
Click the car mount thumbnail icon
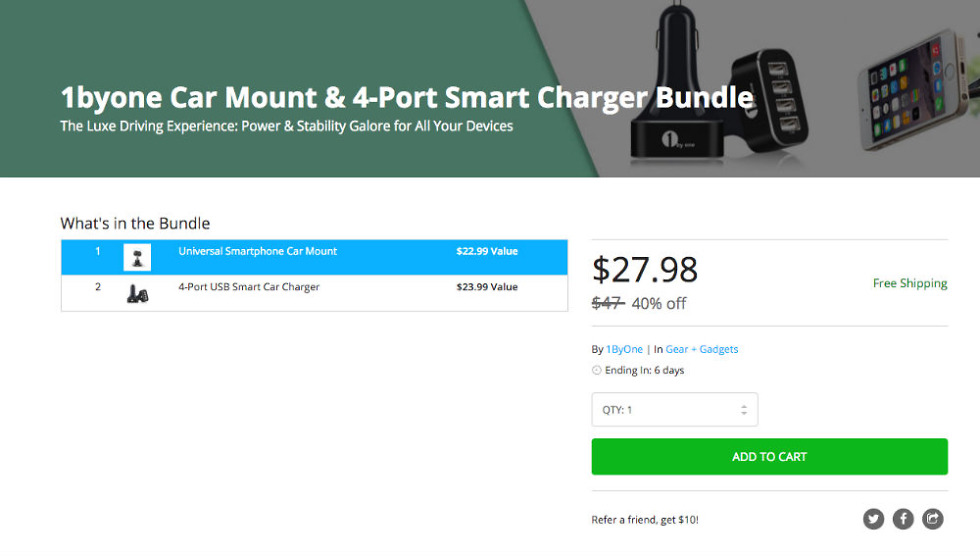[137, 257]
